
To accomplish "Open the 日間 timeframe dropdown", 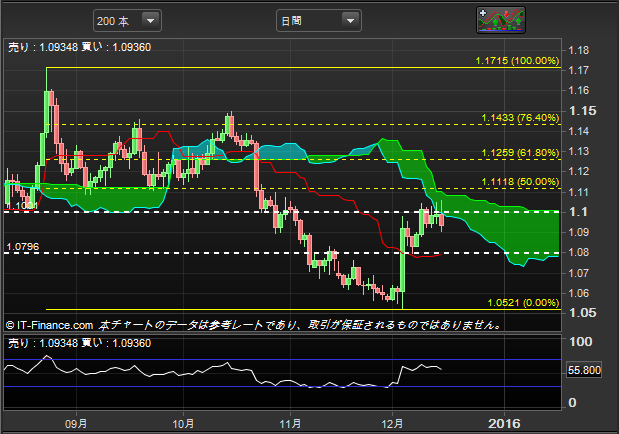I will click(319, 21).
